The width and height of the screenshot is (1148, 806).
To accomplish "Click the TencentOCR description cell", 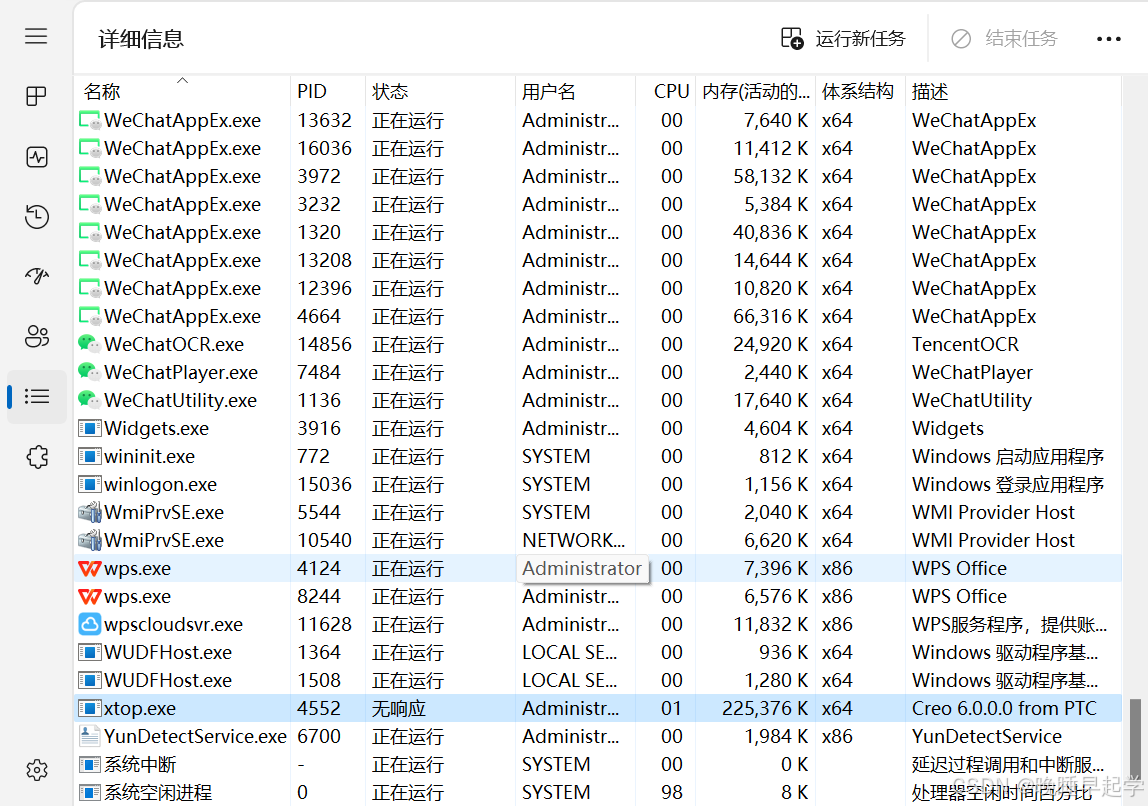I will tap(965, 344).
